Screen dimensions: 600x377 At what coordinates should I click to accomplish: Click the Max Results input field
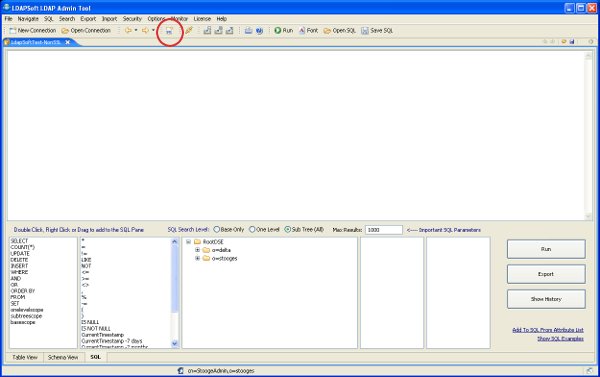pyautogui.click(x=384, y=230)
